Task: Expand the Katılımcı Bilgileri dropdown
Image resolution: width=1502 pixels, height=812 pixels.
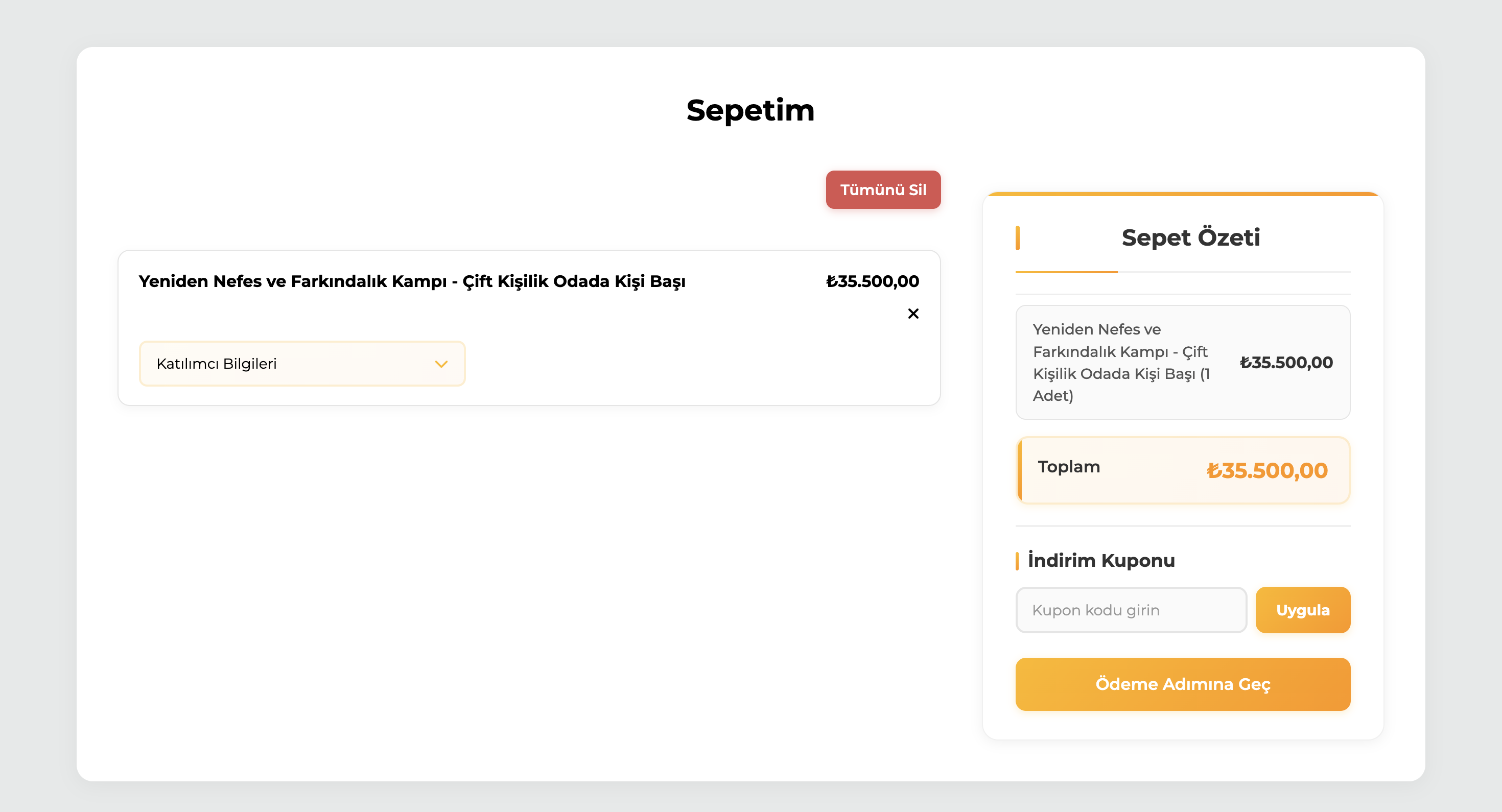Action: pyautogui.click(x=301, y=364)
